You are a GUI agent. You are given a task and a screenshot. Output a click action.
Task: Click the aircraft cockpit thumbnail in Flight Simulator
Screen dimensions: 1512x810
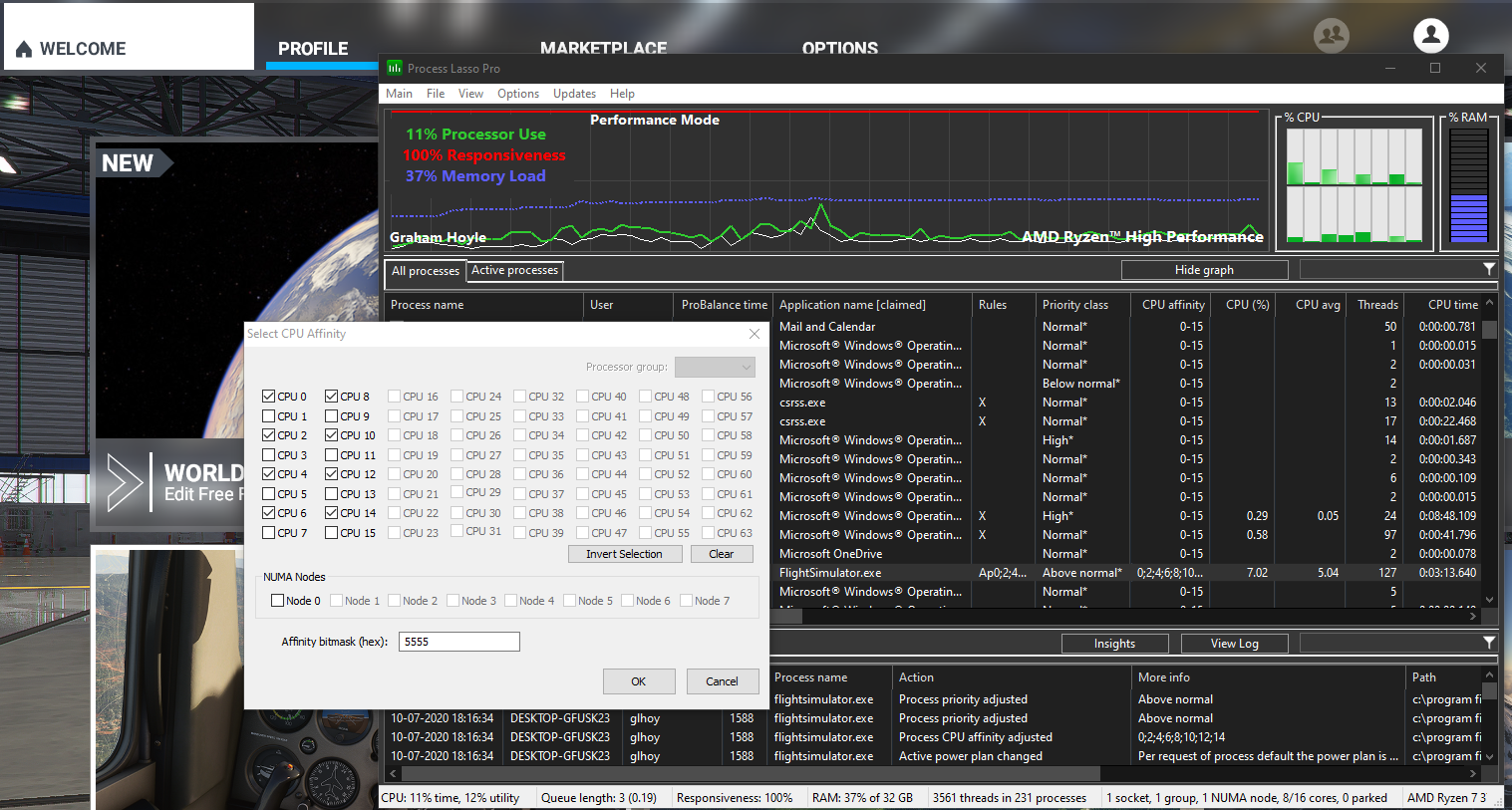coord(169,677)
